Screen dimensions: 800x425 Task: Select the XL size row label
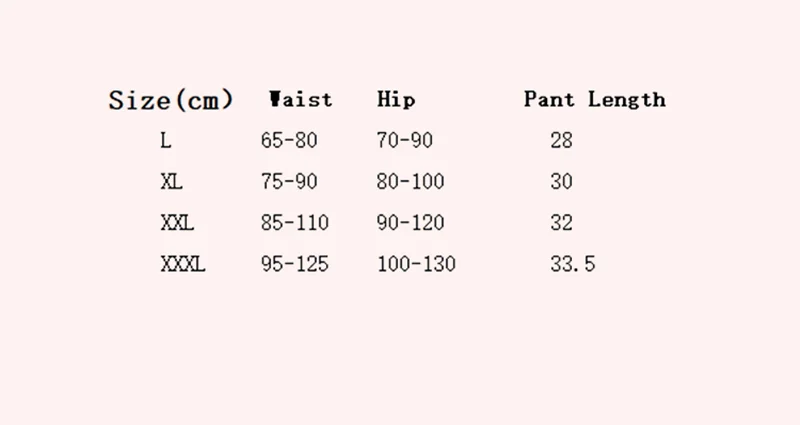tap(172, 182)
